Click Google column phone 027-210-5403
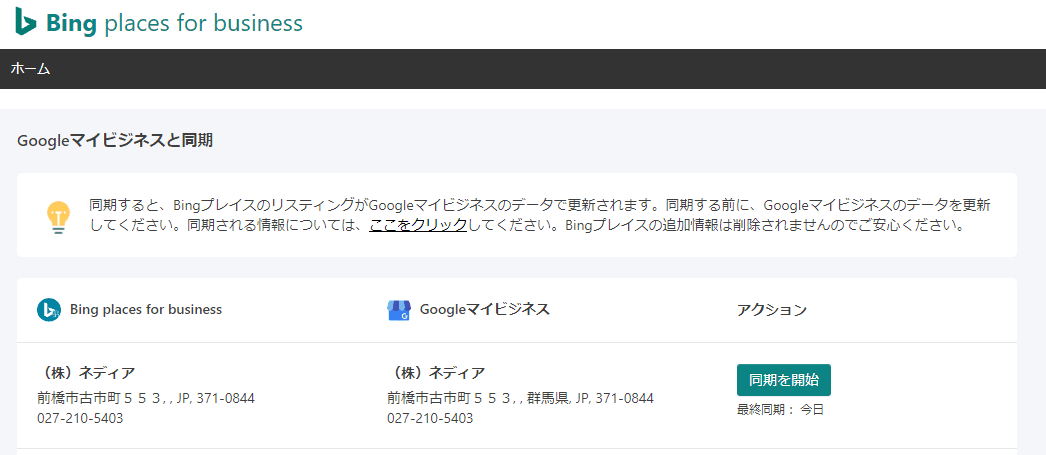This screenshot has height=455, width=1046. tap(430, 418)
